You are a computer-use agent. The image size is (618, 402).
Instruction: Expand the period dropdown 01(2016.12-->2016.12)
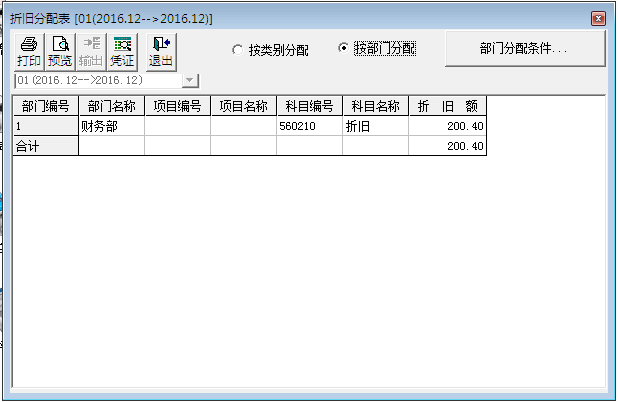(190, 80)
